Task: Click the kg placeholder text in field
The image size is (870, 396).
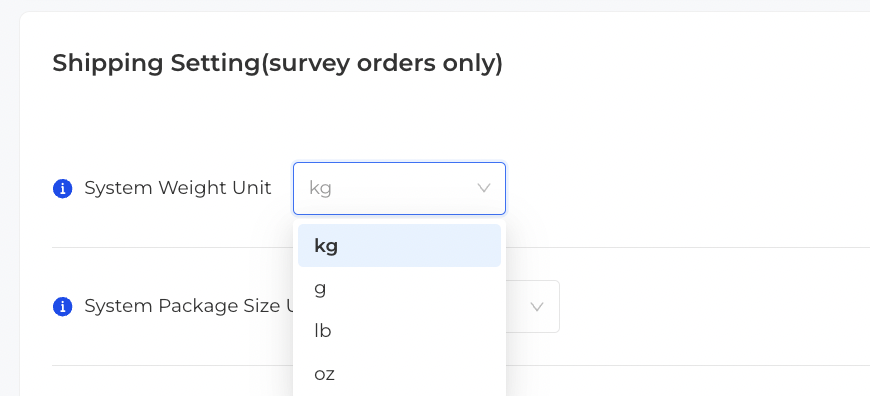Action: click(320, 188)
